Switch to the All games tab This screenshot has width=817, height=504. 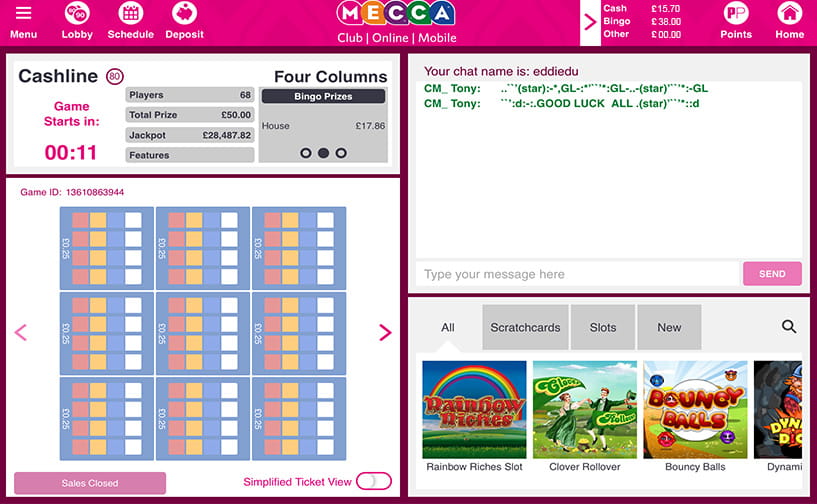pos(448,328)
